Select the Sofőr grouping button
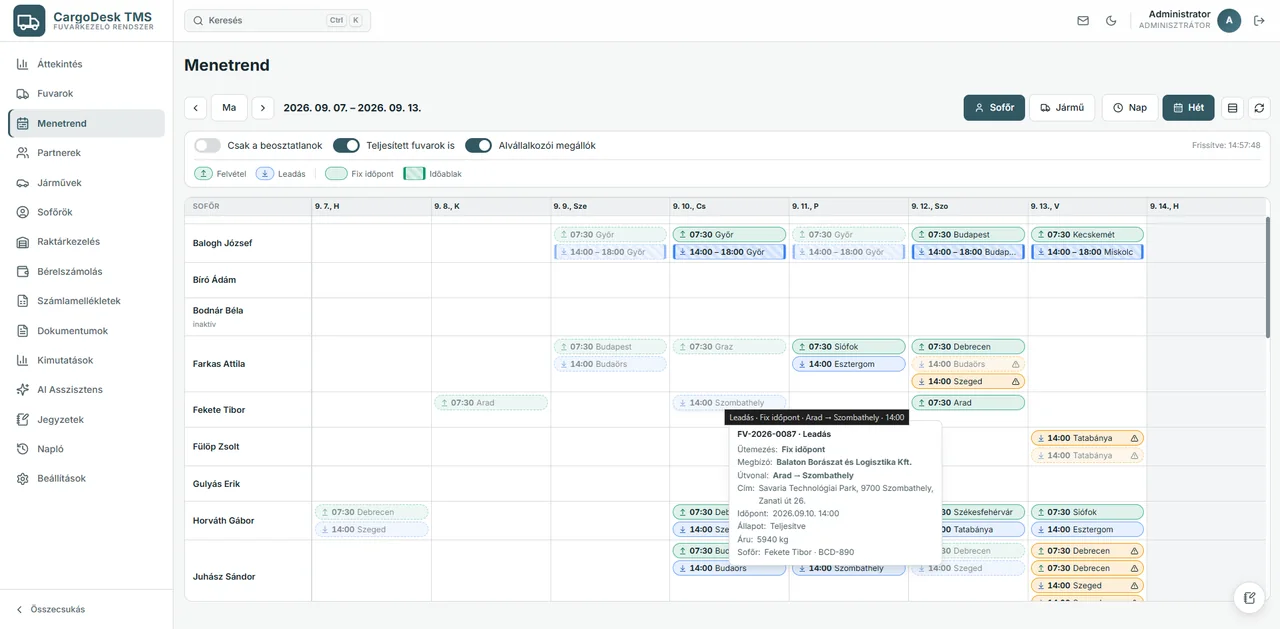This screenshot has width=1280, height=629. [x=994, y=108]
